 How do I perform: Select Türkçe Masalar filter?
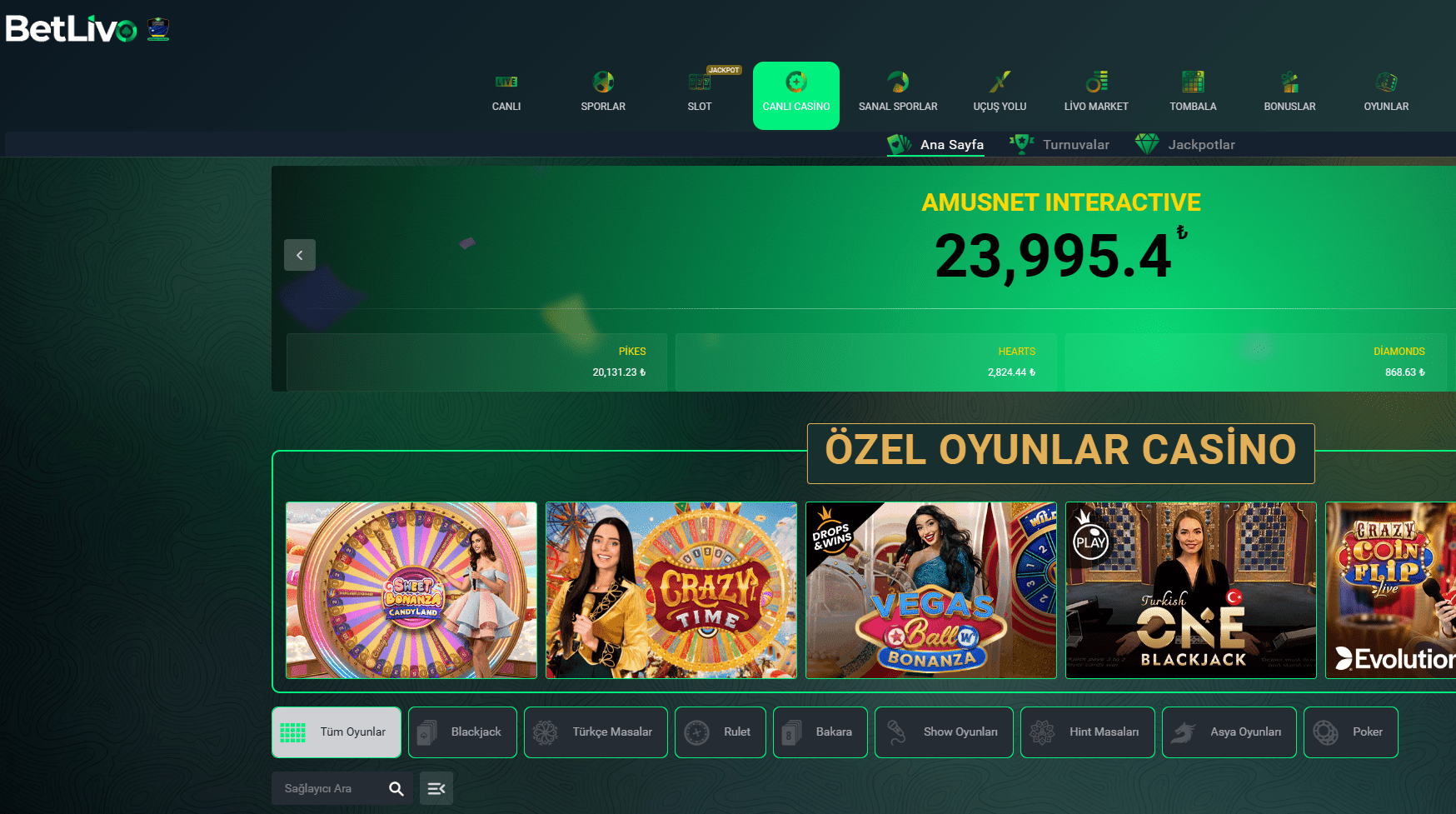596,732
